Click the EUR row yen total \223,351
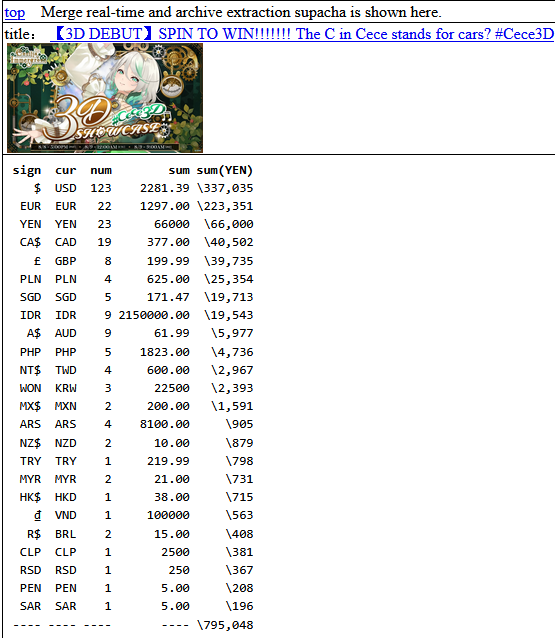Viewport: 555px width, 638px height. pyautogui.click(x=225, y=206)
